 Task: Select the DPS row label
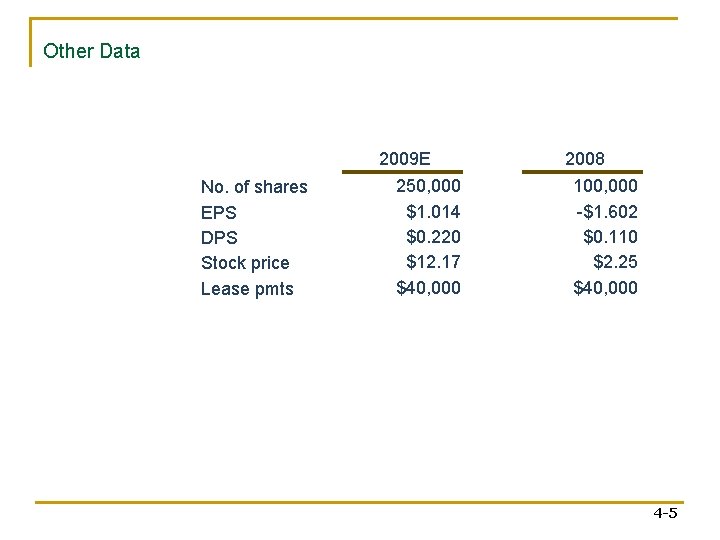[x=219, y=238]
